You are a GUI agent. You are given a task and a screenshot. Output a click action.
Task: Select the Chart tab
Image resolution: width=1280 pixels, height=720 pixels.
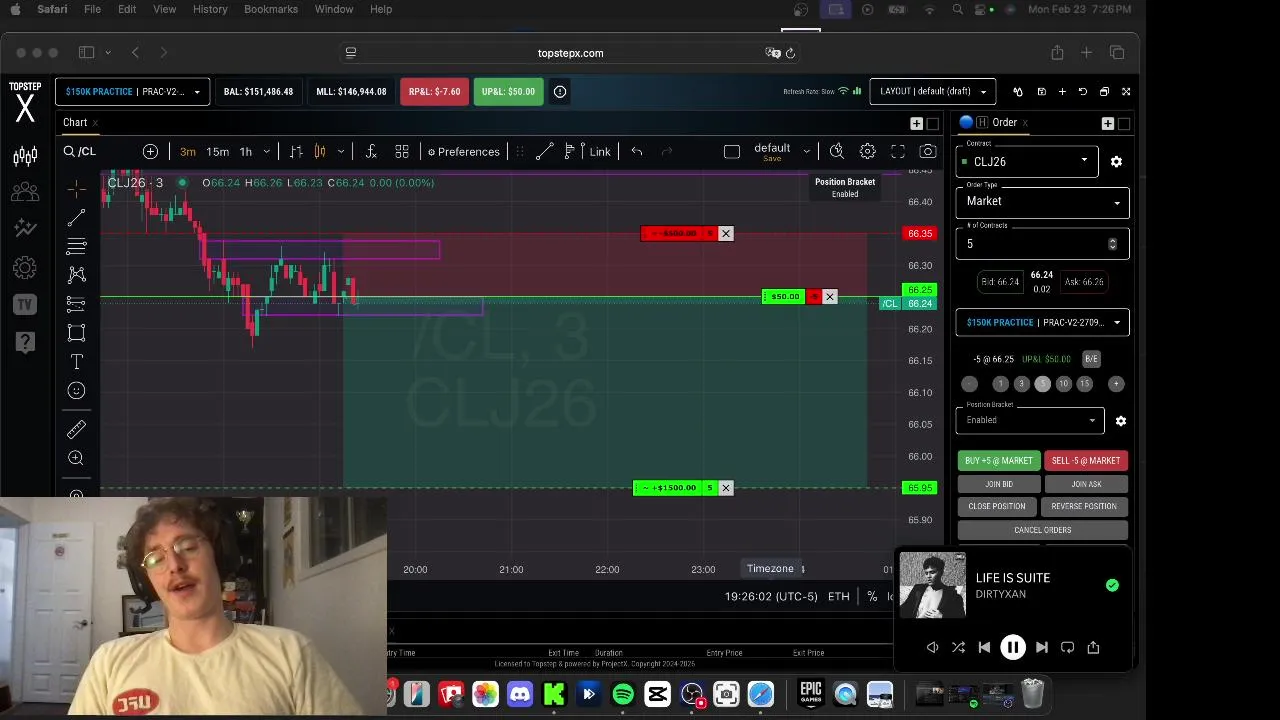(x=75, y=122)
